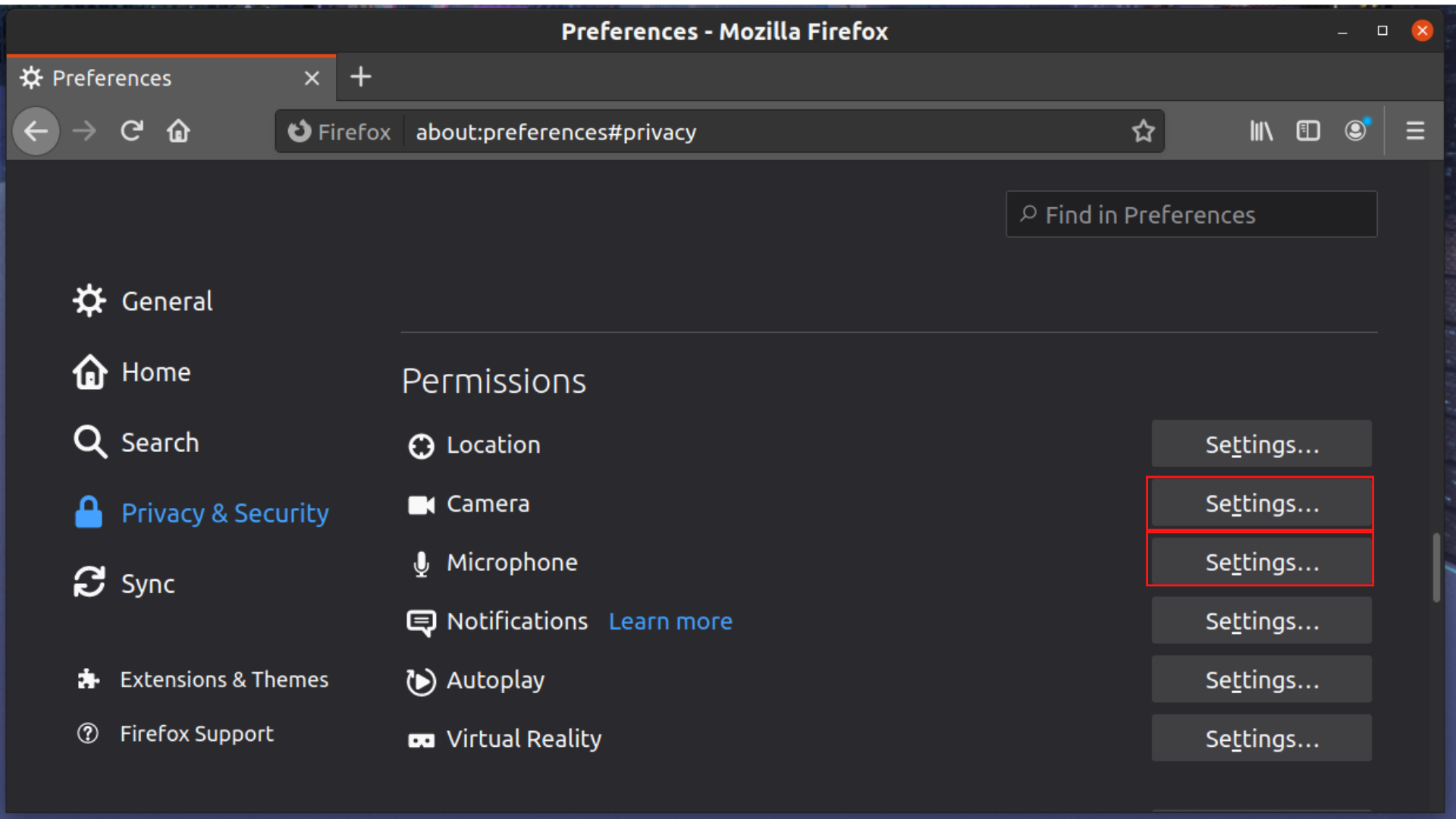Viewport: 1456px width, 819px height.
Task: Click the Virtual Reality label text
Action: coord(524,739)
